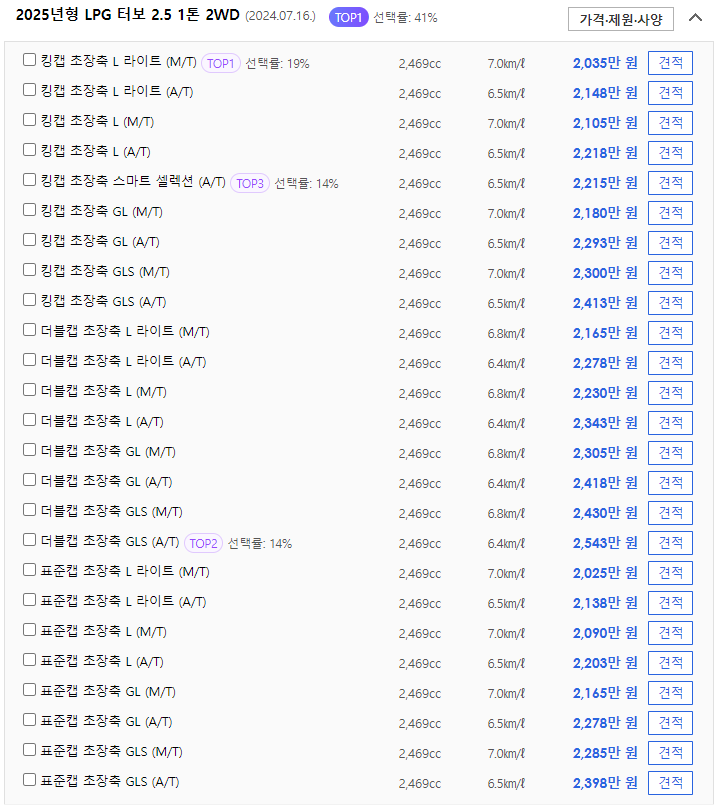Tick the 킹캡 초장축 L (M/T) checkbox
This screenshot has width=724, height=810.
[29, 120]
